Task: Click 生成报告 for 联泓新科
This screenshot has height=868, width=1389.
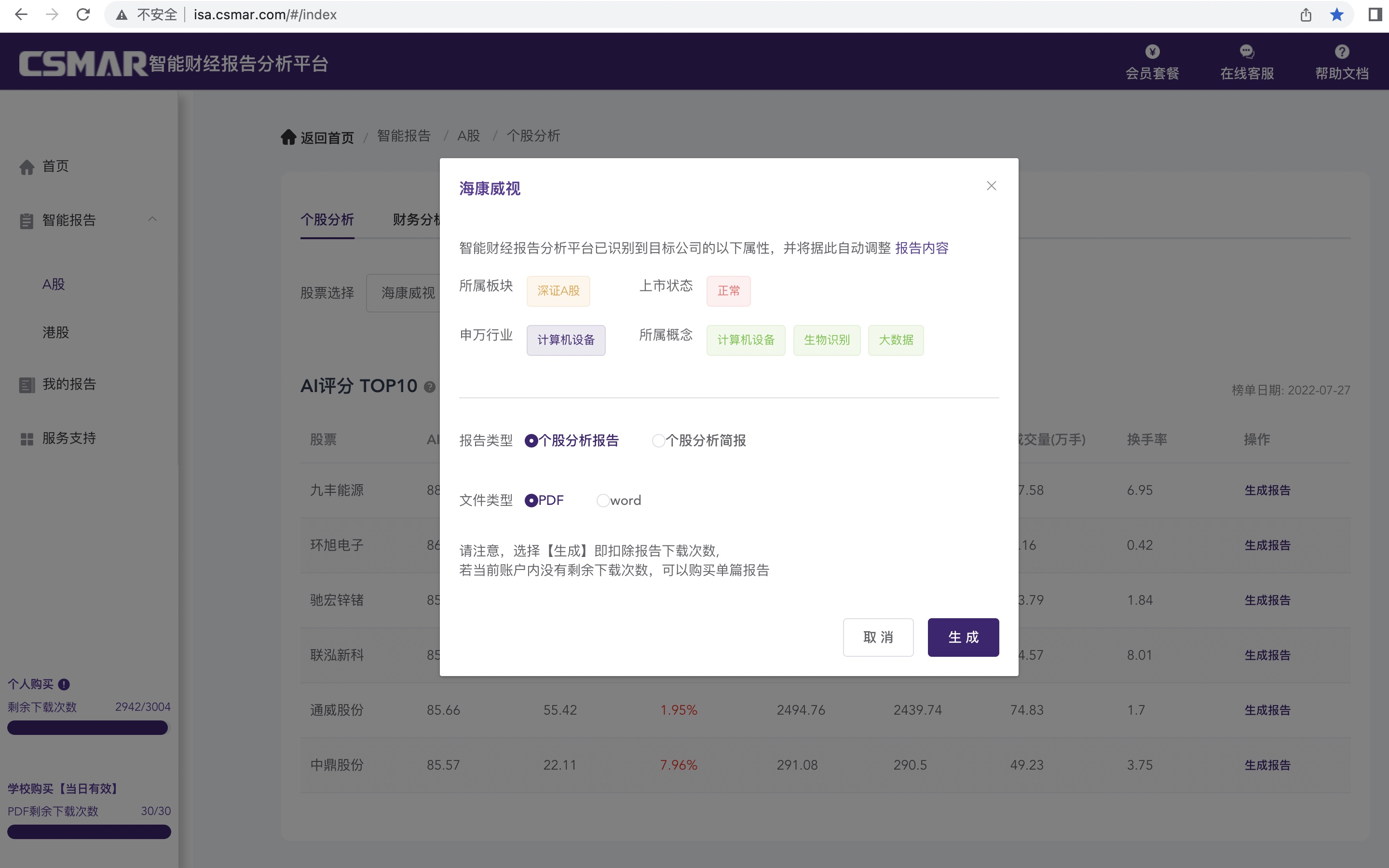Action: (x=1267, y=655)
